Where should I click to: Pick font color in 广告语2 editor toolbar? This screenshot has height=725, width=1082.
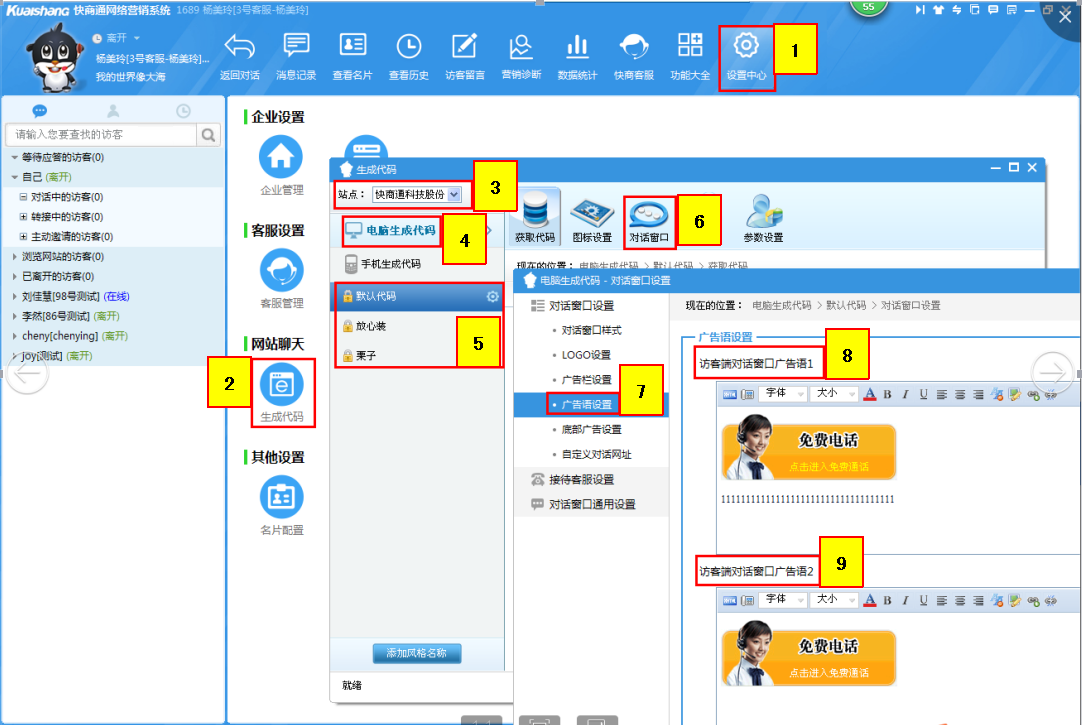(x=869, y=601)
